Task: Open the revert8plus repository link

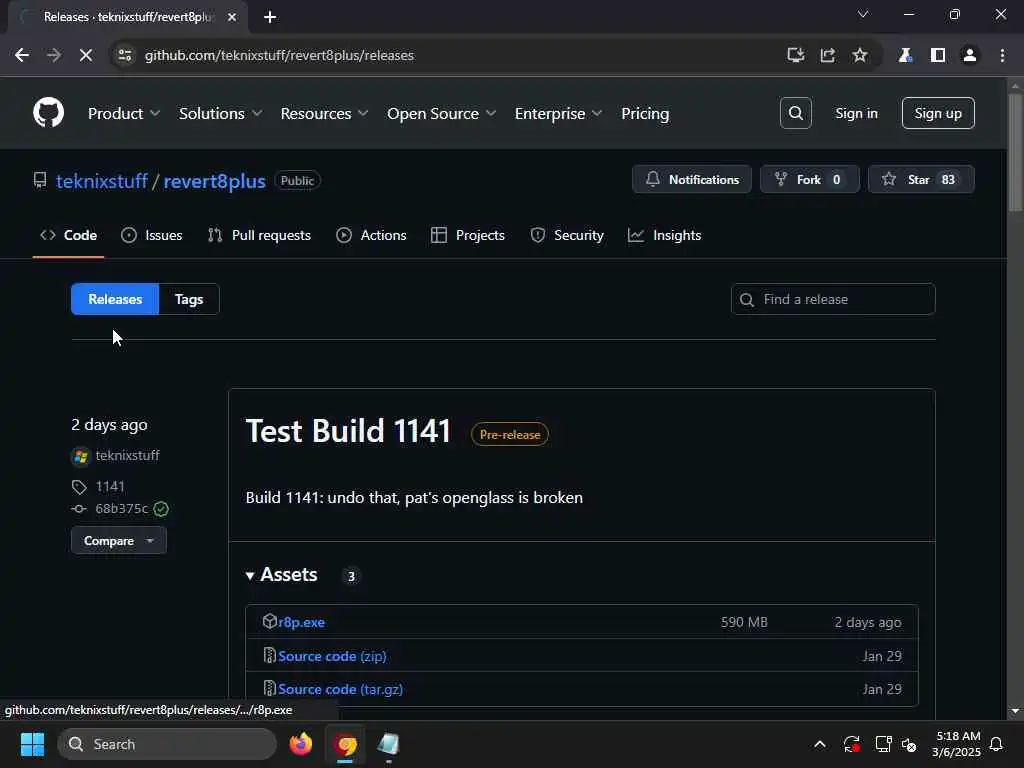Action: pos(214,181)
